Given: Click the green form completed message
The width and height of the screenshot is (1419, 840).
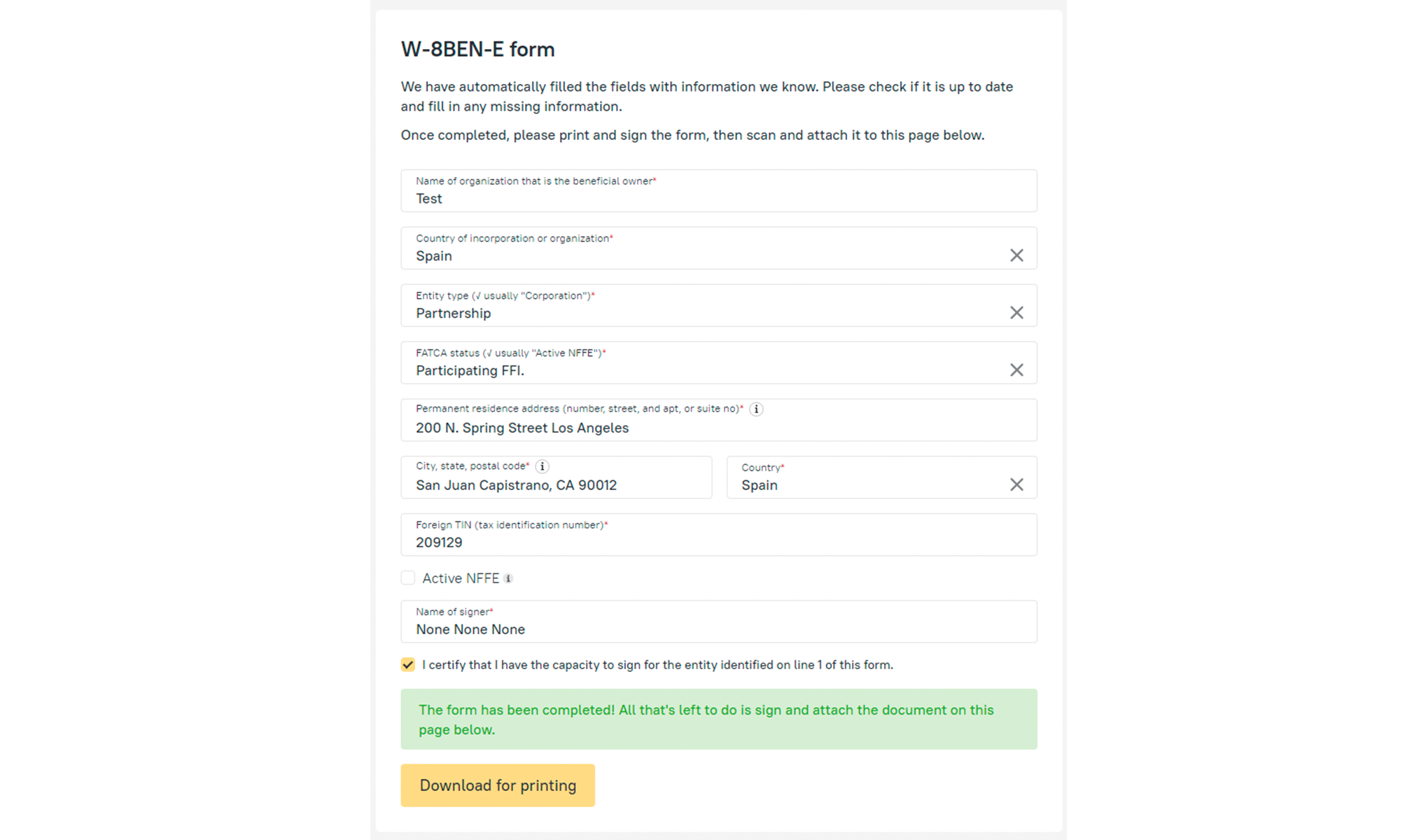Looking at the screenshot, I should point(718,720).
